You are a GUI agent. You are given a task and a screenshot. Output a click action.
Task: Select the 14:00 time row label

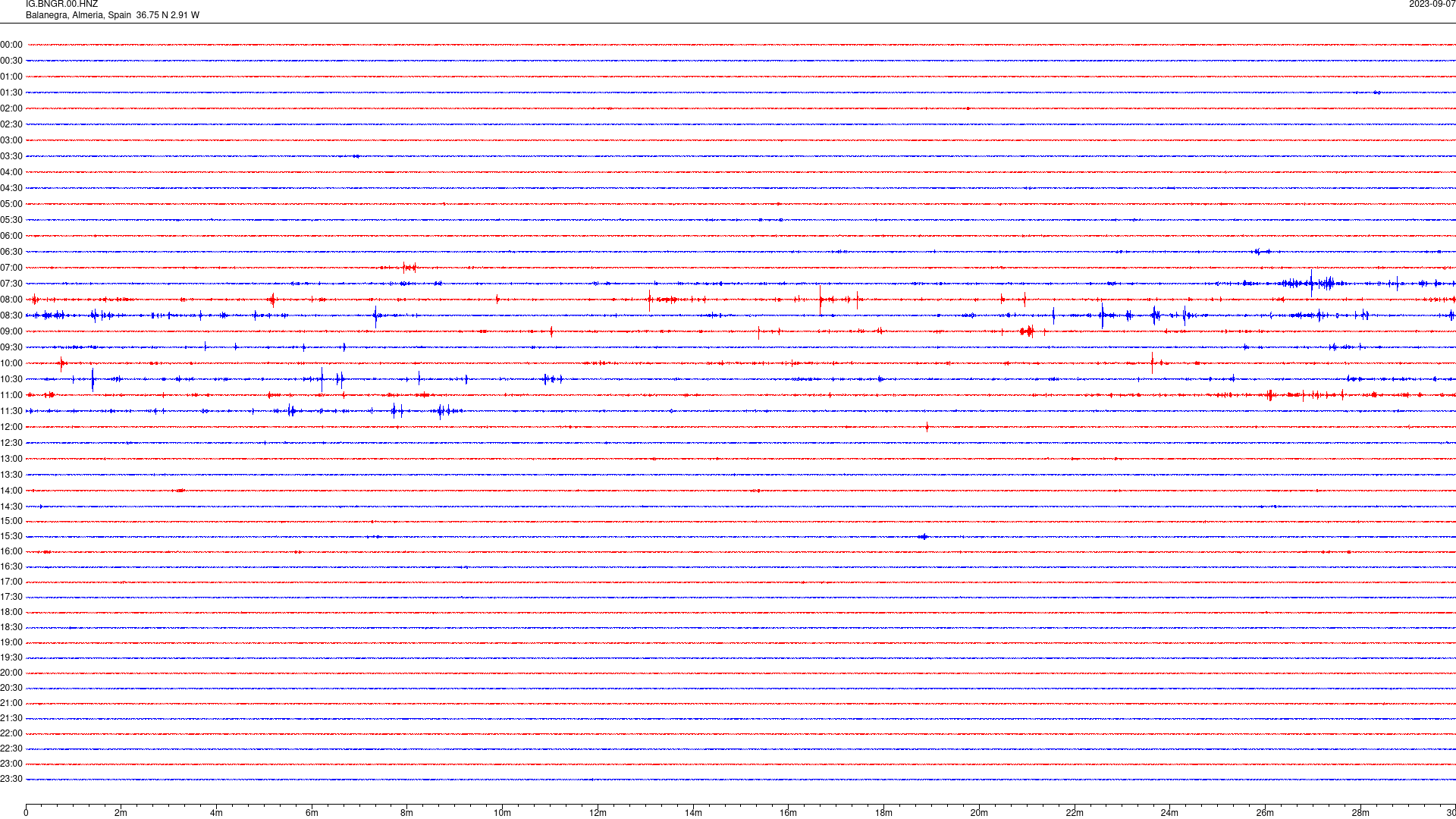(11, 491)
